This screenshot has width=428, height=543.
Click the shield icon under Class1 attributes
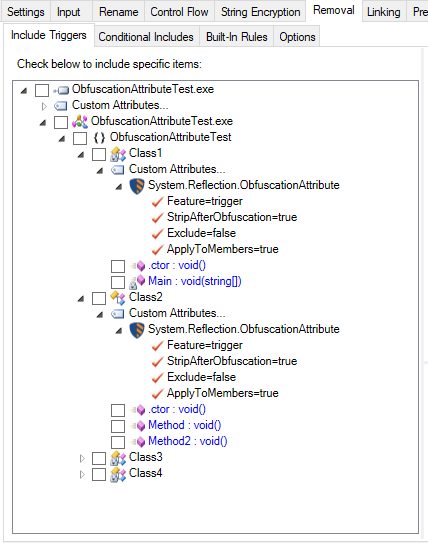tap(137, 186)
